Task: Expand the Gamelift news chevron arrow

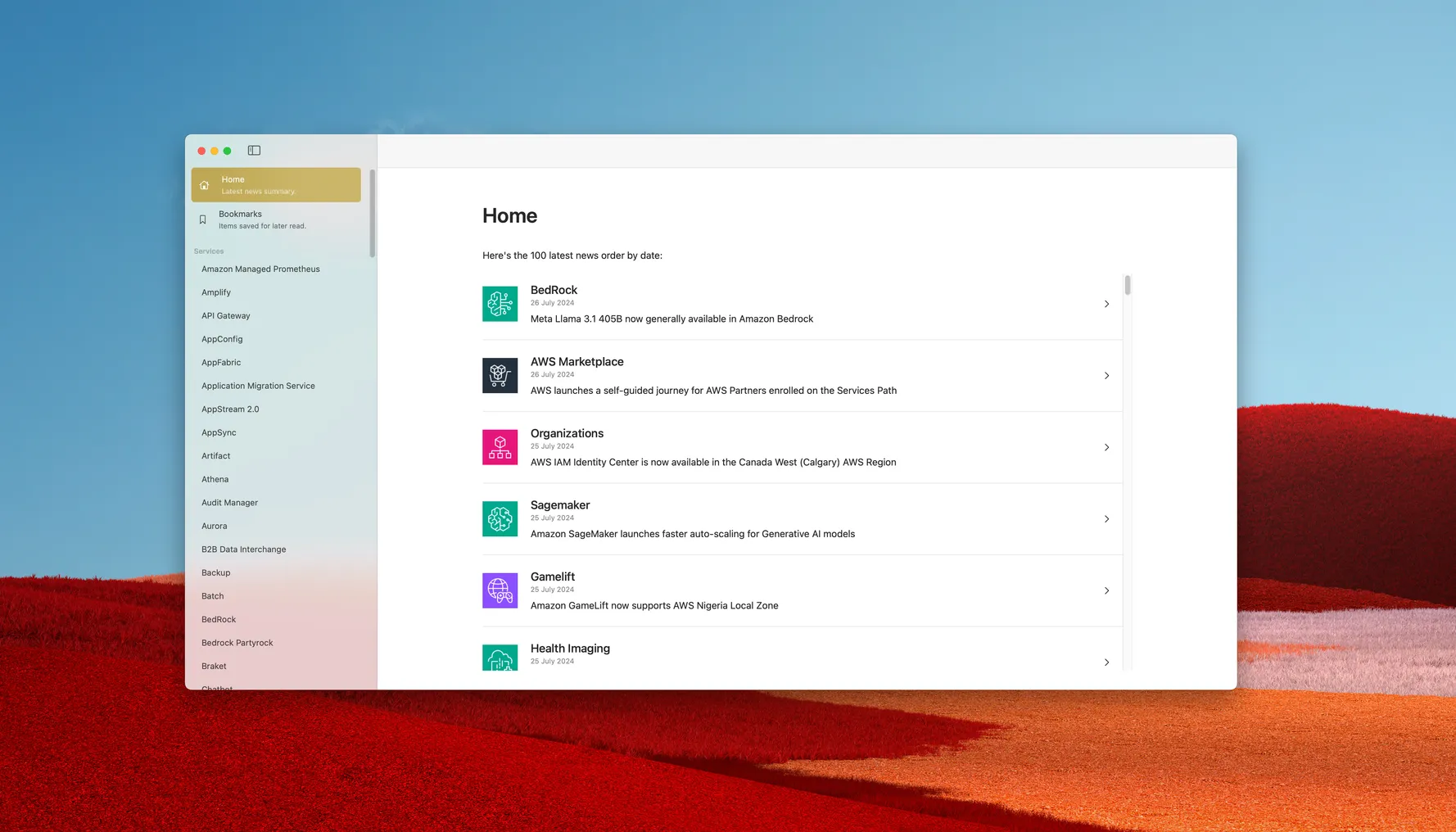Action: pos(1106,590)
